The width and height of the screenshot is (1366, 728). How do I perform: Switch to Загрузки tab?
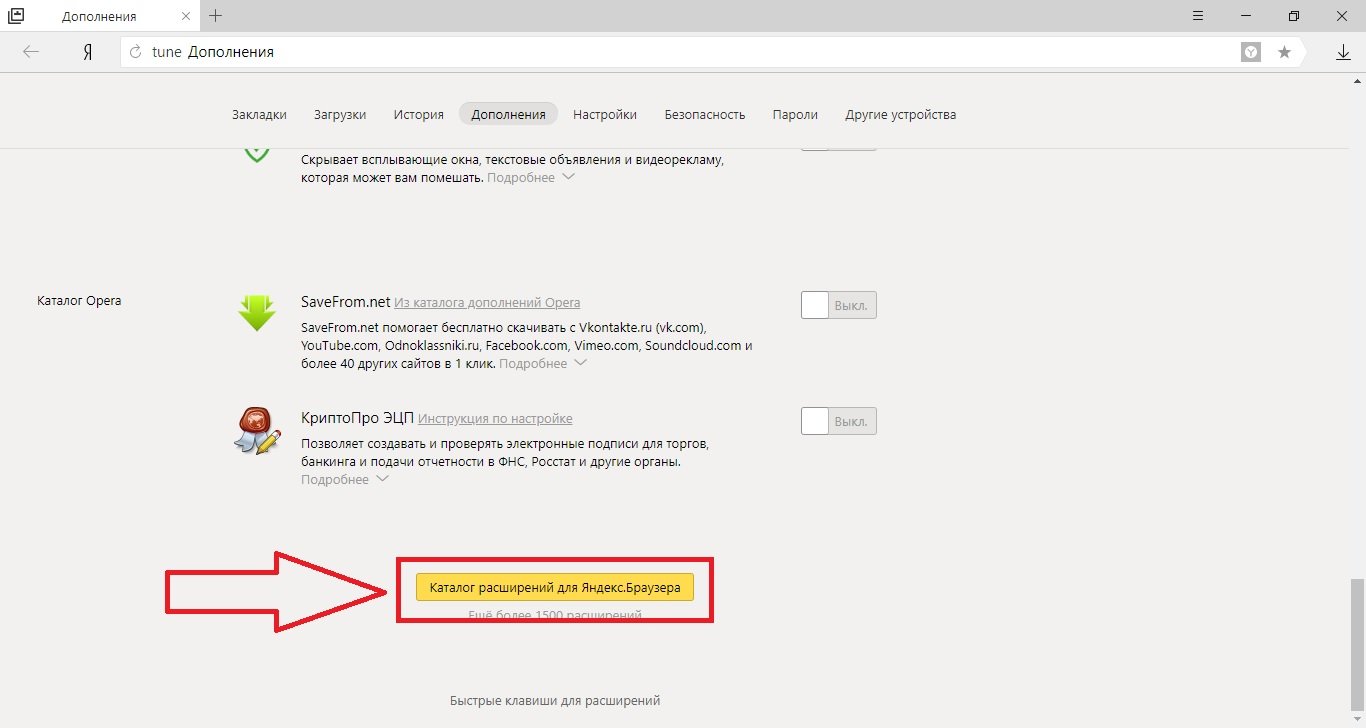[340, 114]
